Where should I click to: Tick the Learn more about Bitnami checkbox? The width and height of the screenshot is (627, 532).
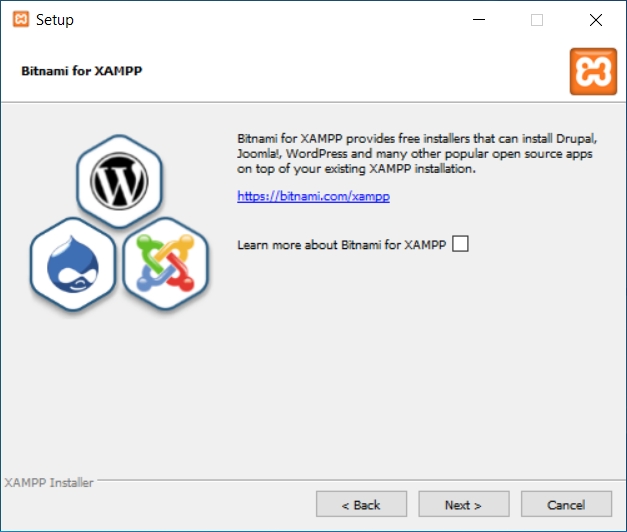coord(460,244)
